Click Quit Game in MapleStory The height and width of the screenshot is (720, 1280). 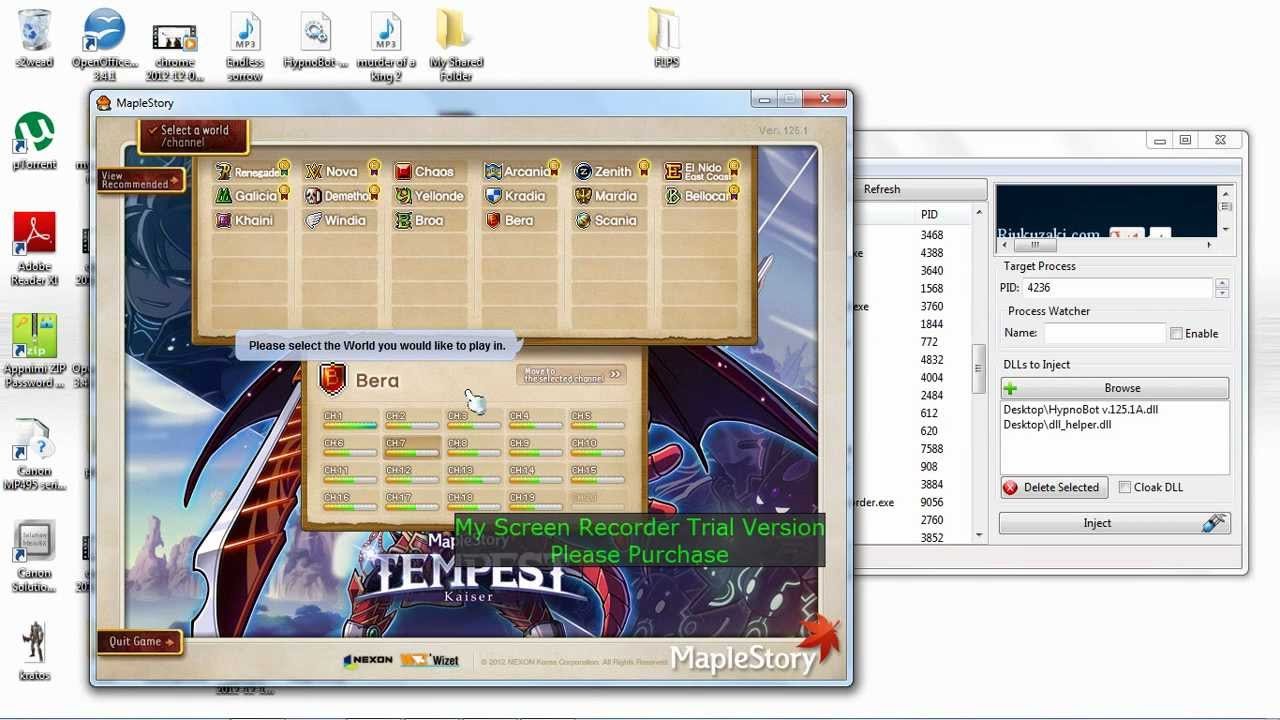pyautogui.click(x=139, y=642)
